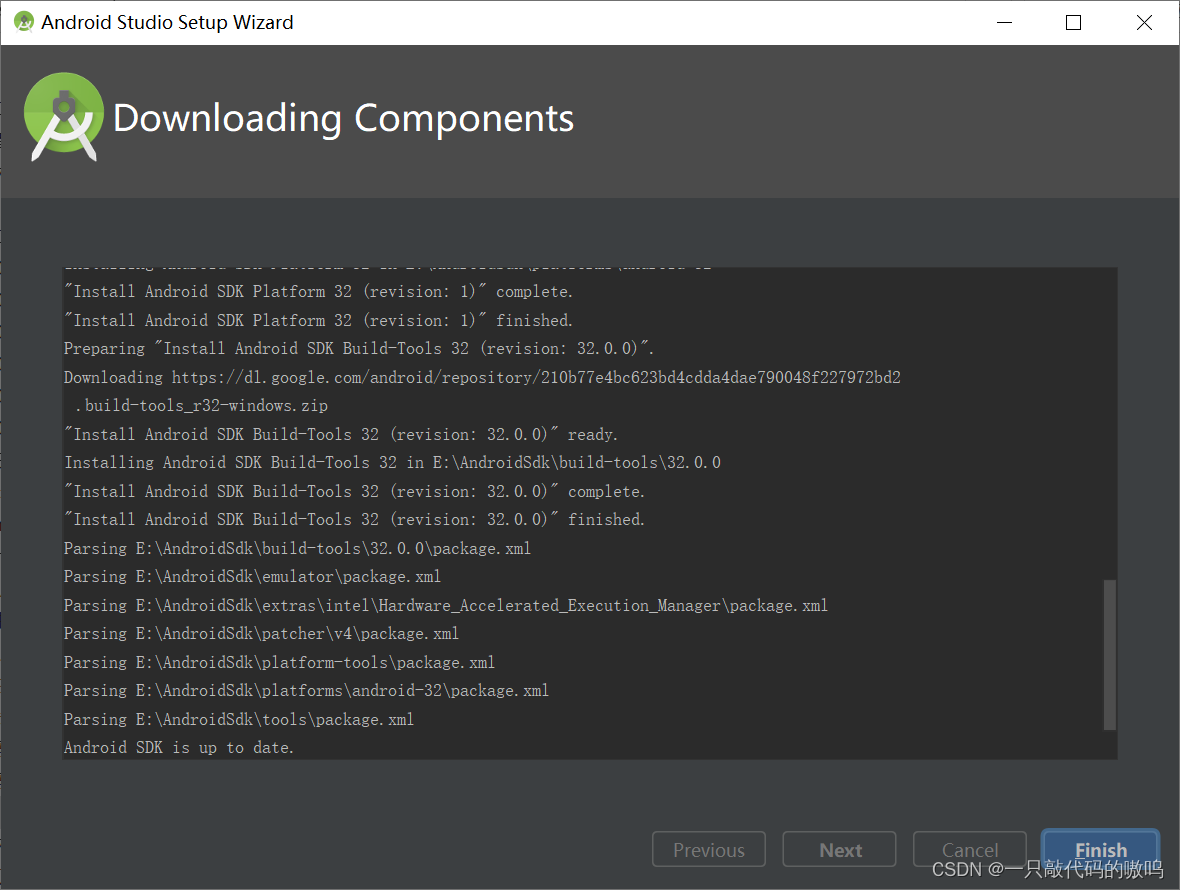Viewport: 1180px width, 890px height.
Task: Click the 'Preparing "Install Android SDK Build-Tools 32' line
Action: (x=359, y=348)
